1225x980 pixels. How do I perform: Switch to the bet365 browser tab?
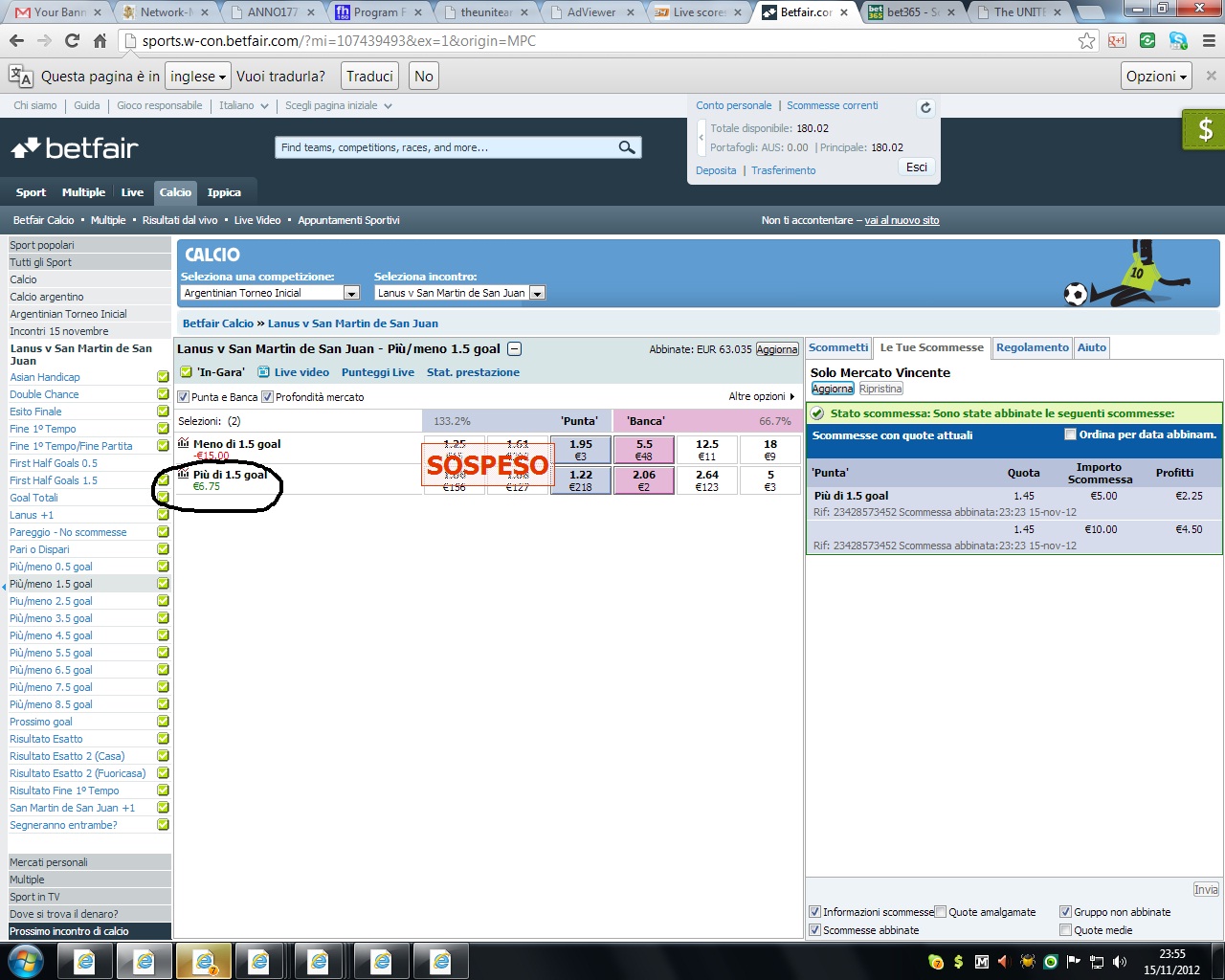pyautogui.click(x=911, y=12)
